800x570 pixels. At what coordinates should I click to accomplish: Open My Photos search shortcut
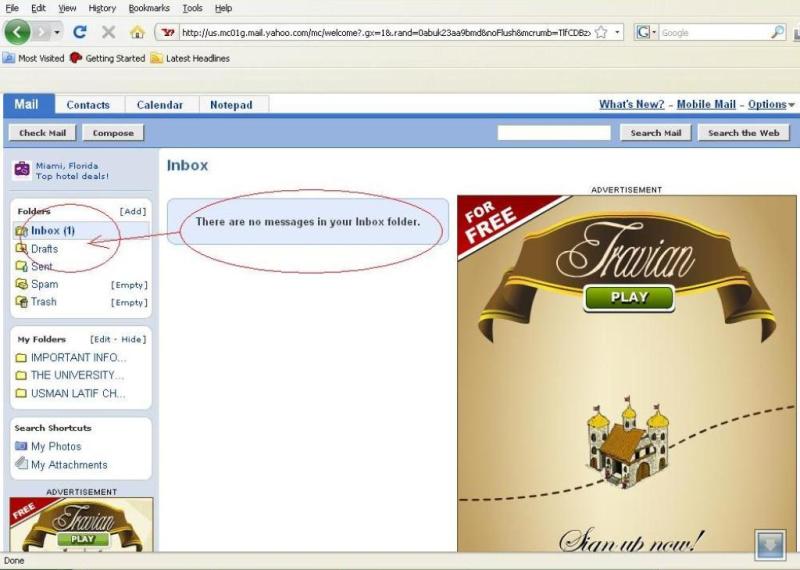(x=56, y=447)
